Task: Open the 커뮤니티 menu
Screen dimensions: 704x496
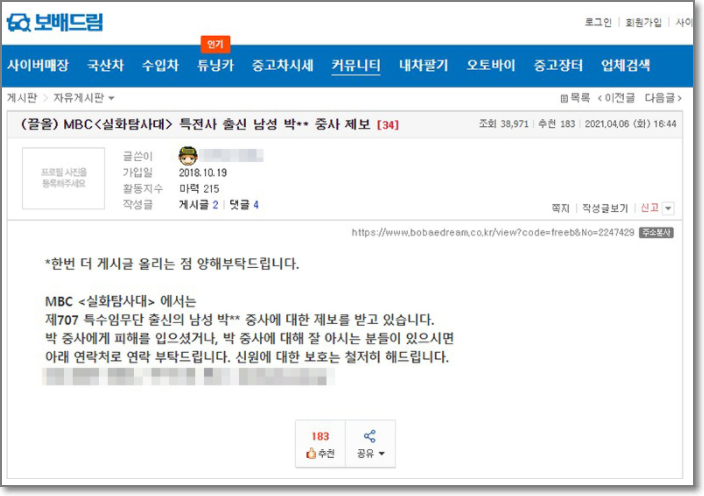Action: click(x=356, y=66)
